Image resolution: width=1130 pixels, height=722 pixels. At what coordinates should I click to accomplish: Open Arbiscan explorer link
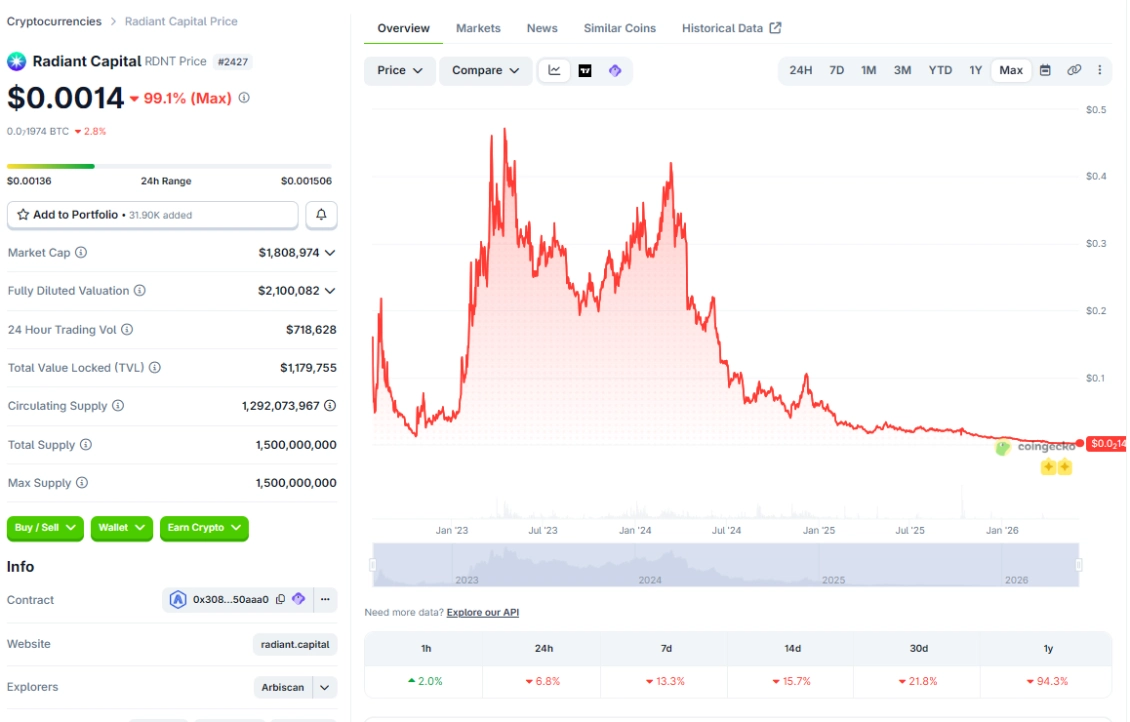tap(282, 687)
